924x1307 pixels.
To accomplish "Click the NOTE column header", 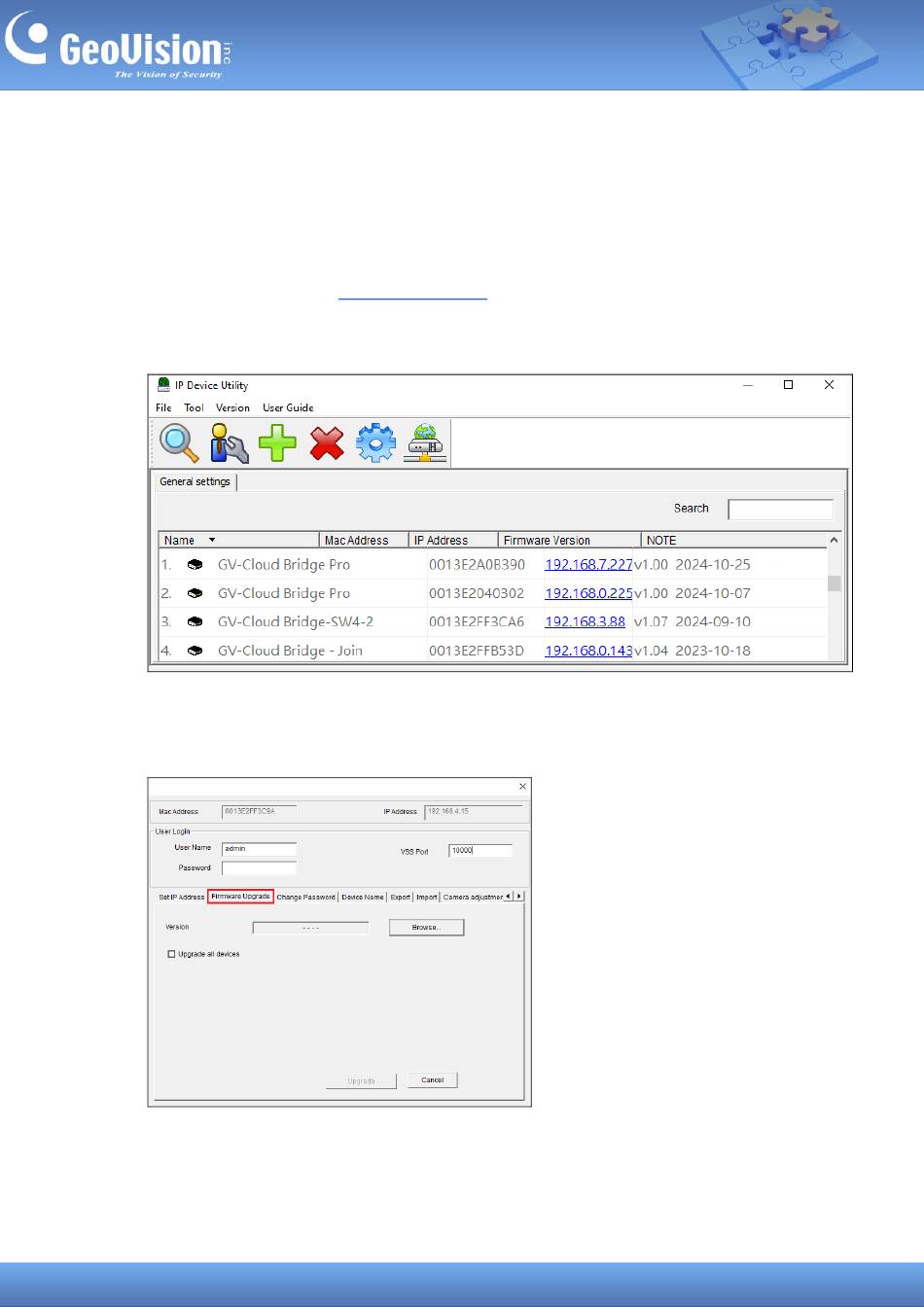I will [734, 540].
